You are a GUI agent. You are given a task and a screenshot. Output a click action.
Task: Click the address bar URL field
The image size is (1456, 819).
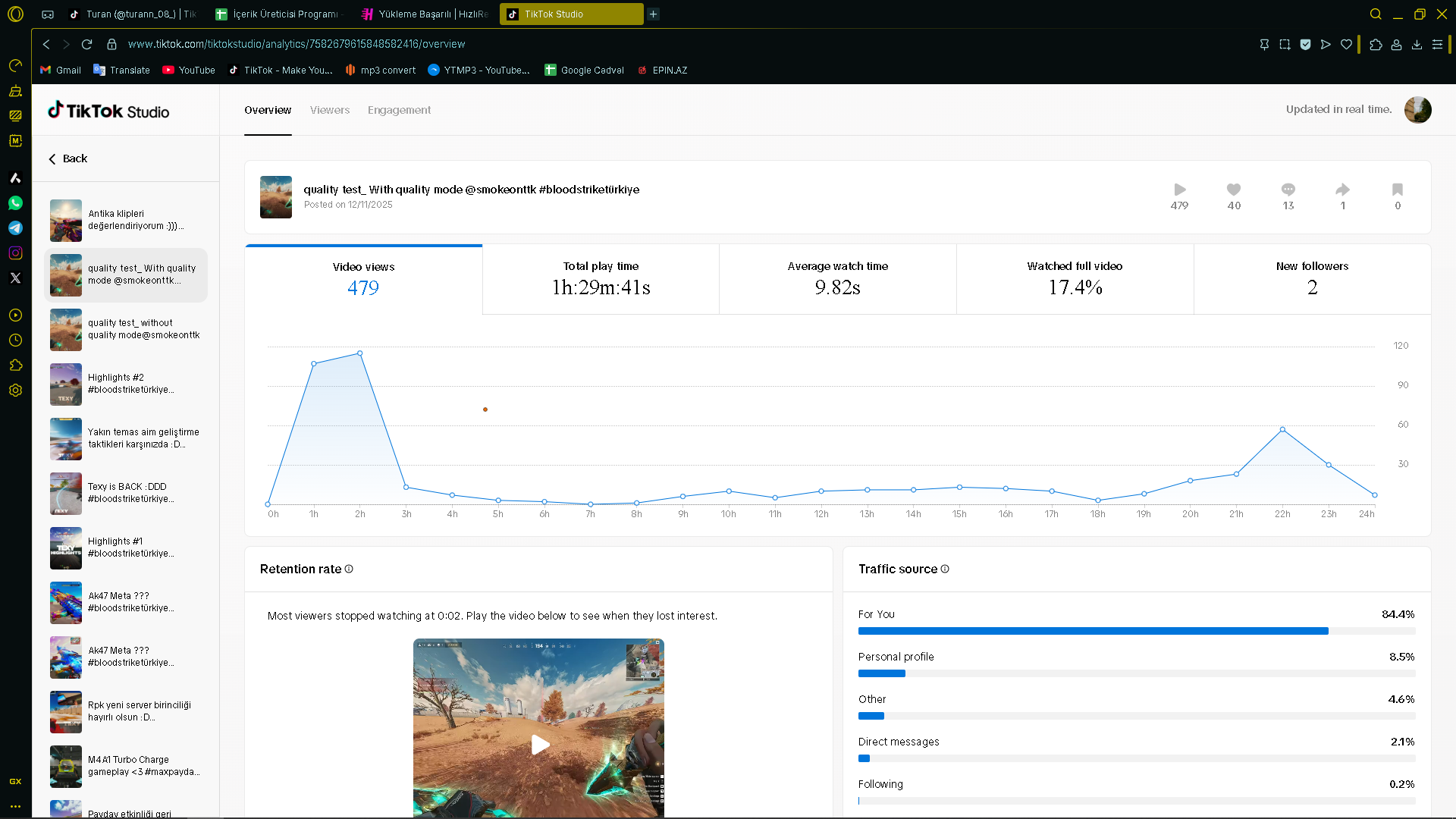point(296,44)
